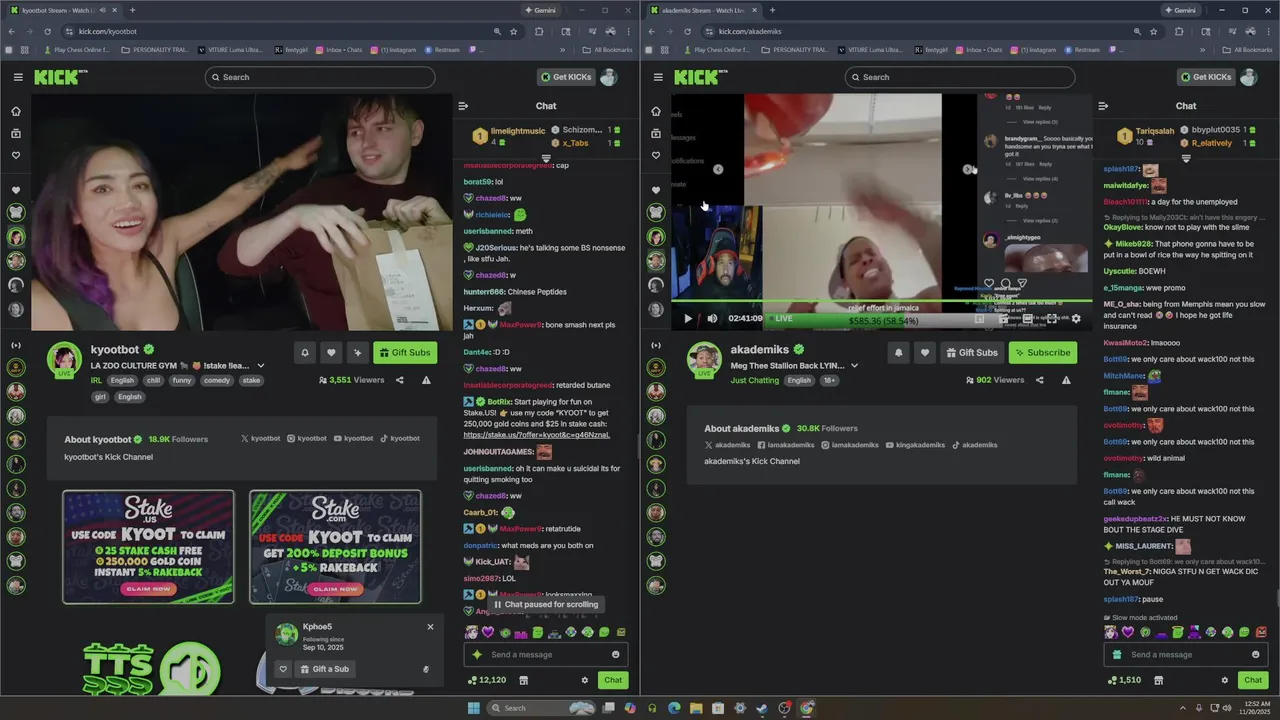Open hamburger menu in kyootbot window
This screenshot has width=1280, height=720.
pyautogui.click(x=18, y=77)
